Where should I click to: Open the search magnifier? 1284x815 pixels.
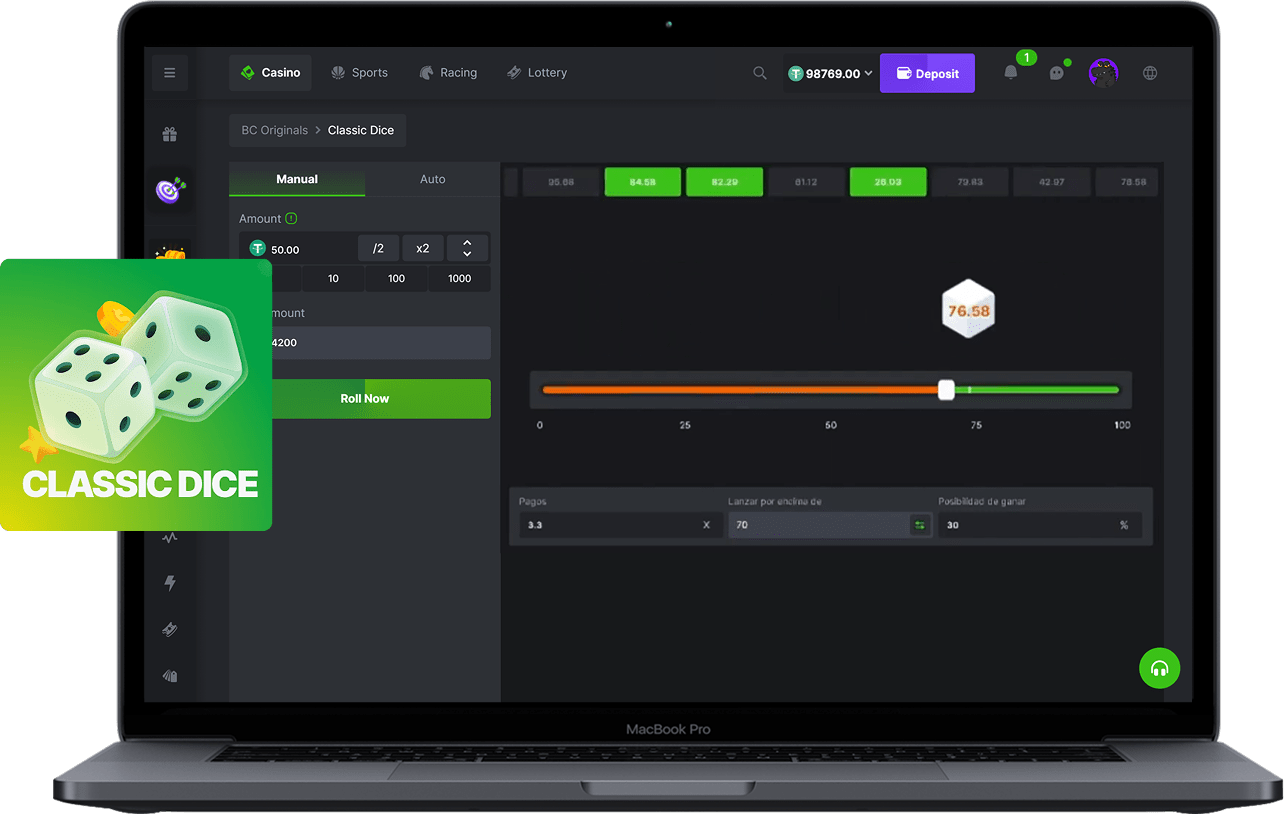[760, 73]
